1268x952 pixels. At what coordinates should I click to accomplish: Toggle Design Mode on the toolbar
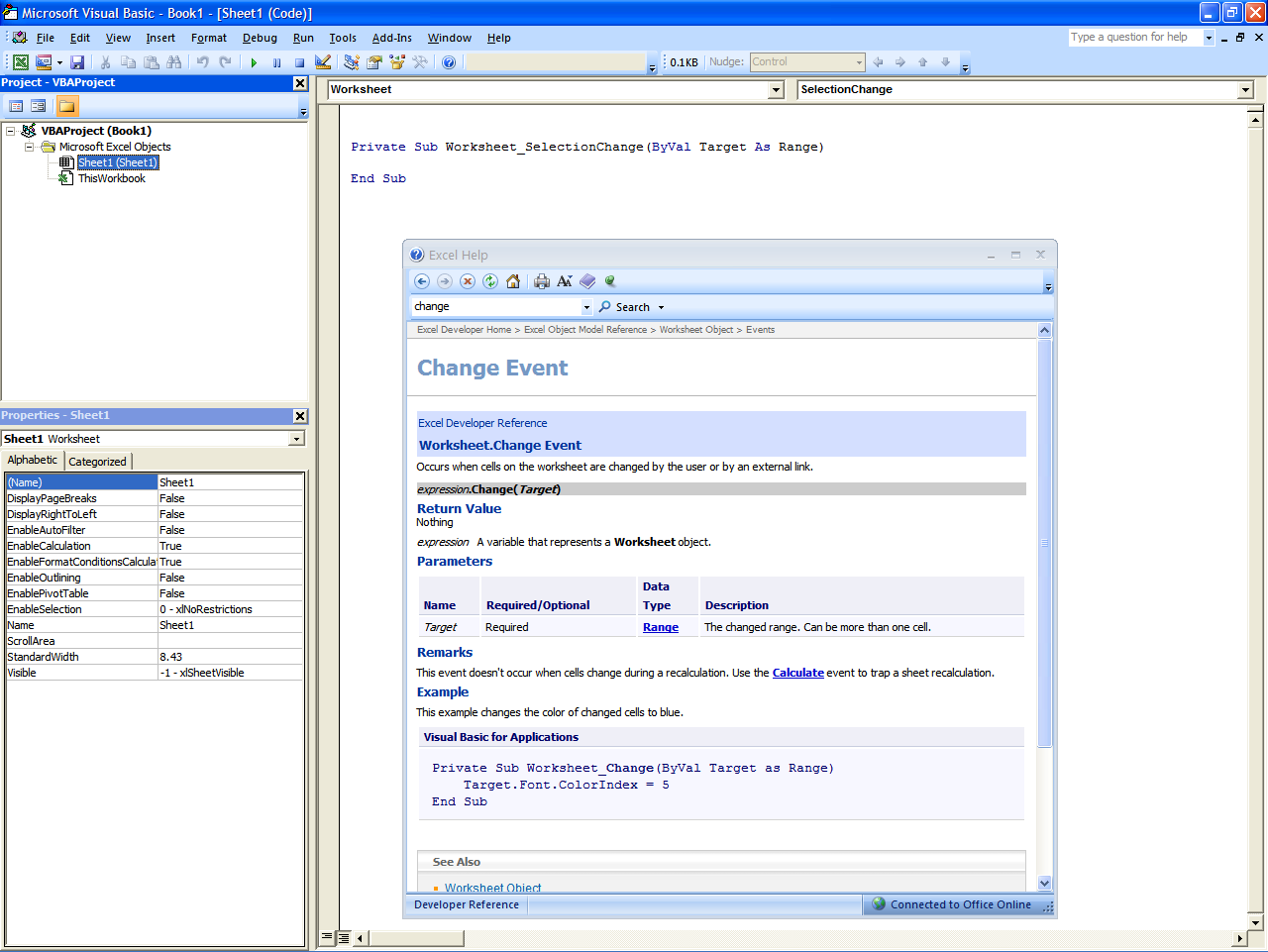coord(323,62)
